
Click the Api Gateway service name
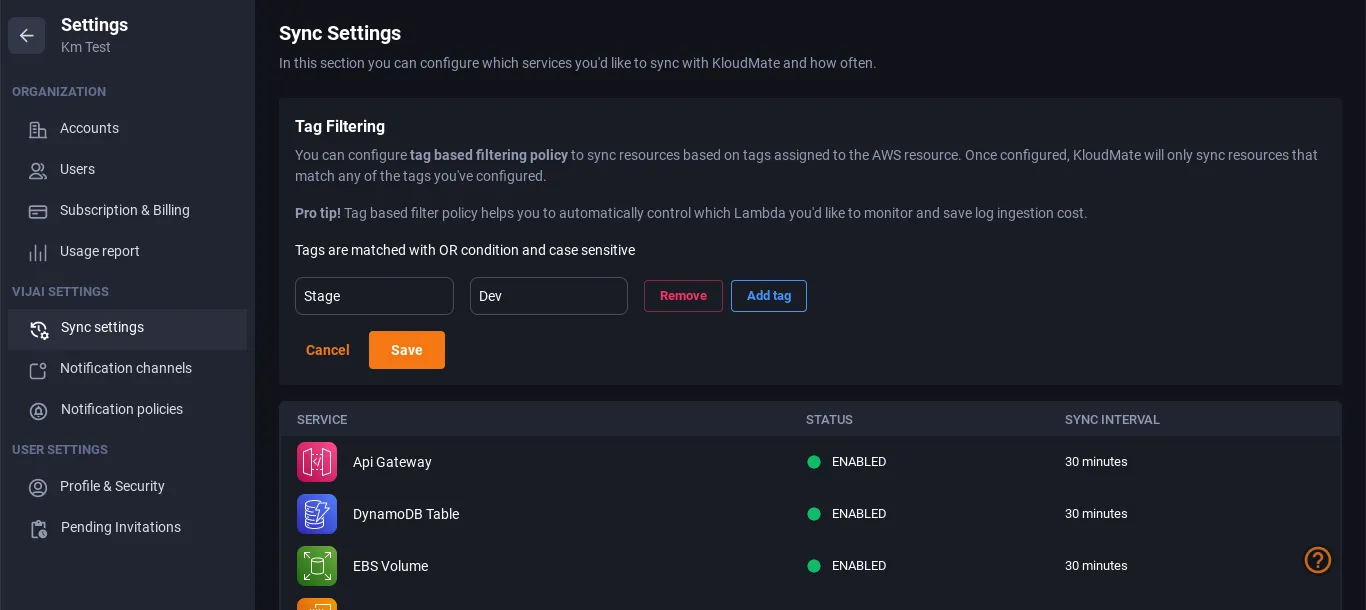point(392,462)
